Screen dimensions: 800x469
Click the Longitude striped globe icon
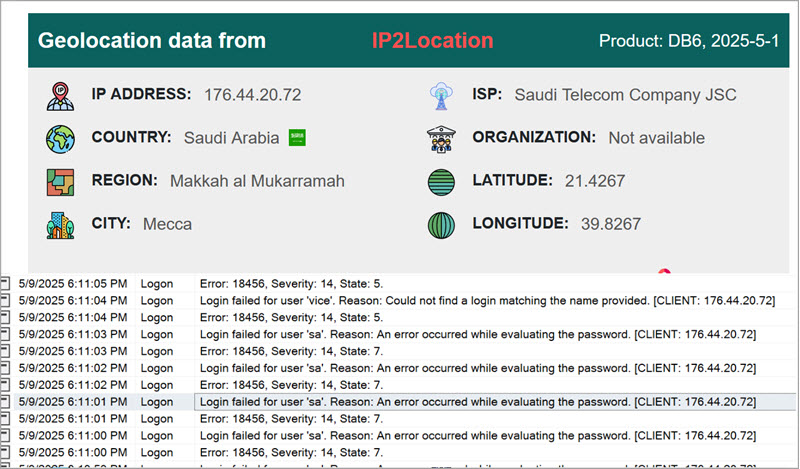click(x=441, y=224)
